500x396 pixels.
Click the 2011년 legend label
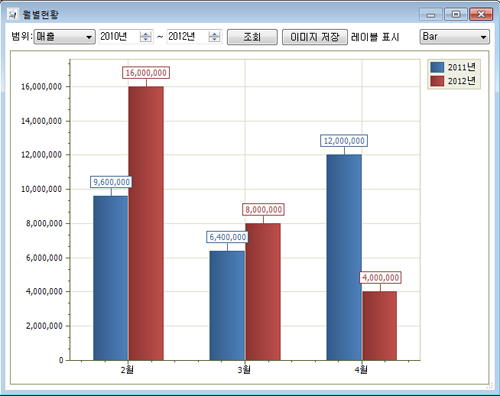tap(462, 67)
